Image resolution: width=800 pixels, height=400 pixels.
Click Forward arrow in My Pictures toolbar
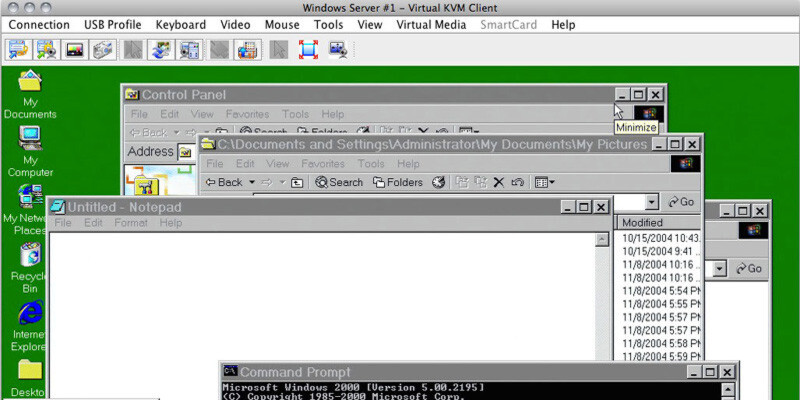click(267, 182)
